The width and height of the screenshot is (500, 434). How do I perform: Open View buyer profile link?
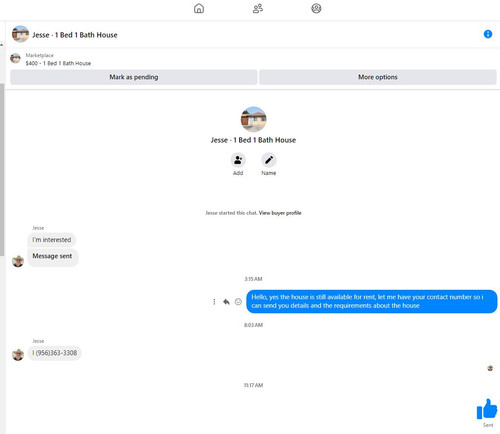click(x=280, y=213)
